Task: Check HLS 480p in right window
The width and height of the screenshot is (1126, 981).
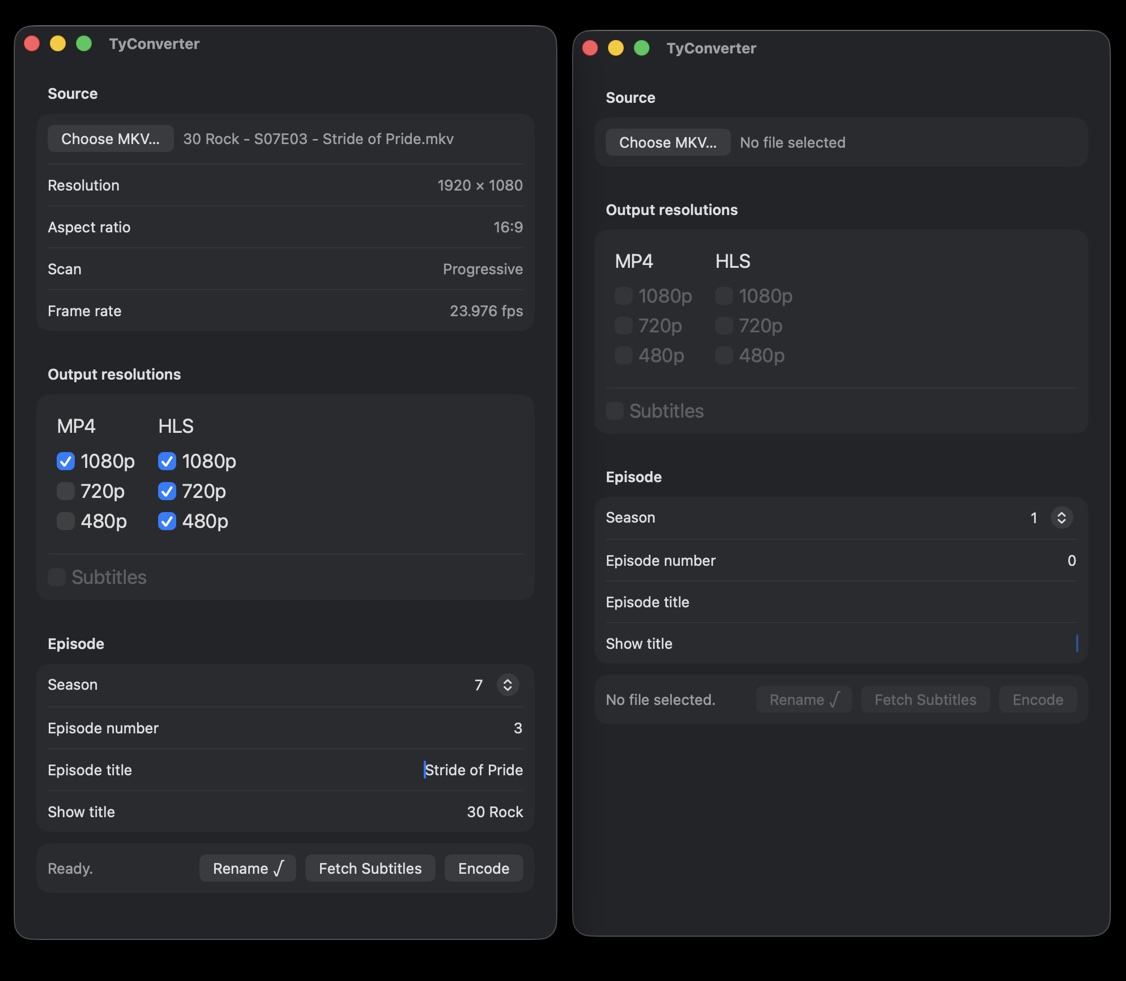Action: point(724,355)
